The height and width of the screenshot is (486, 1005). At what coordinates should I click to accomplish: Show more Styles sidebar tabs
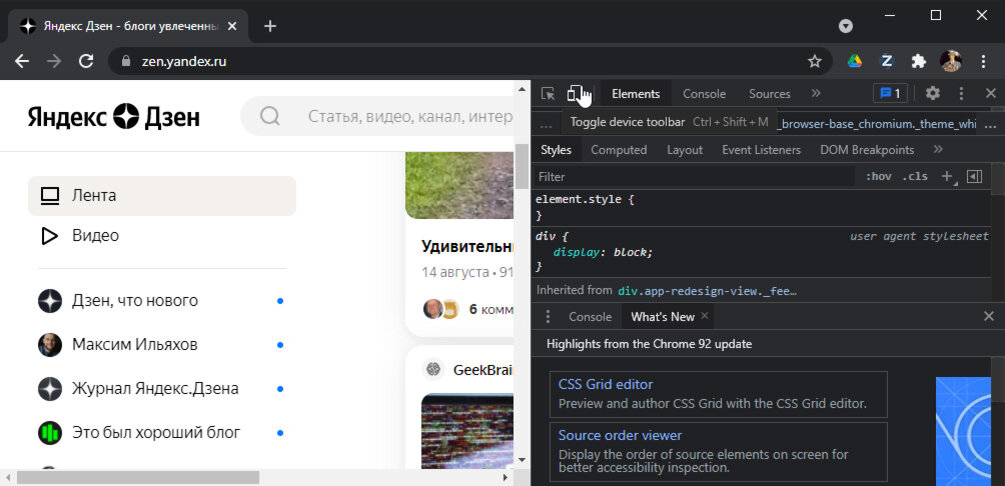[938, 149]
